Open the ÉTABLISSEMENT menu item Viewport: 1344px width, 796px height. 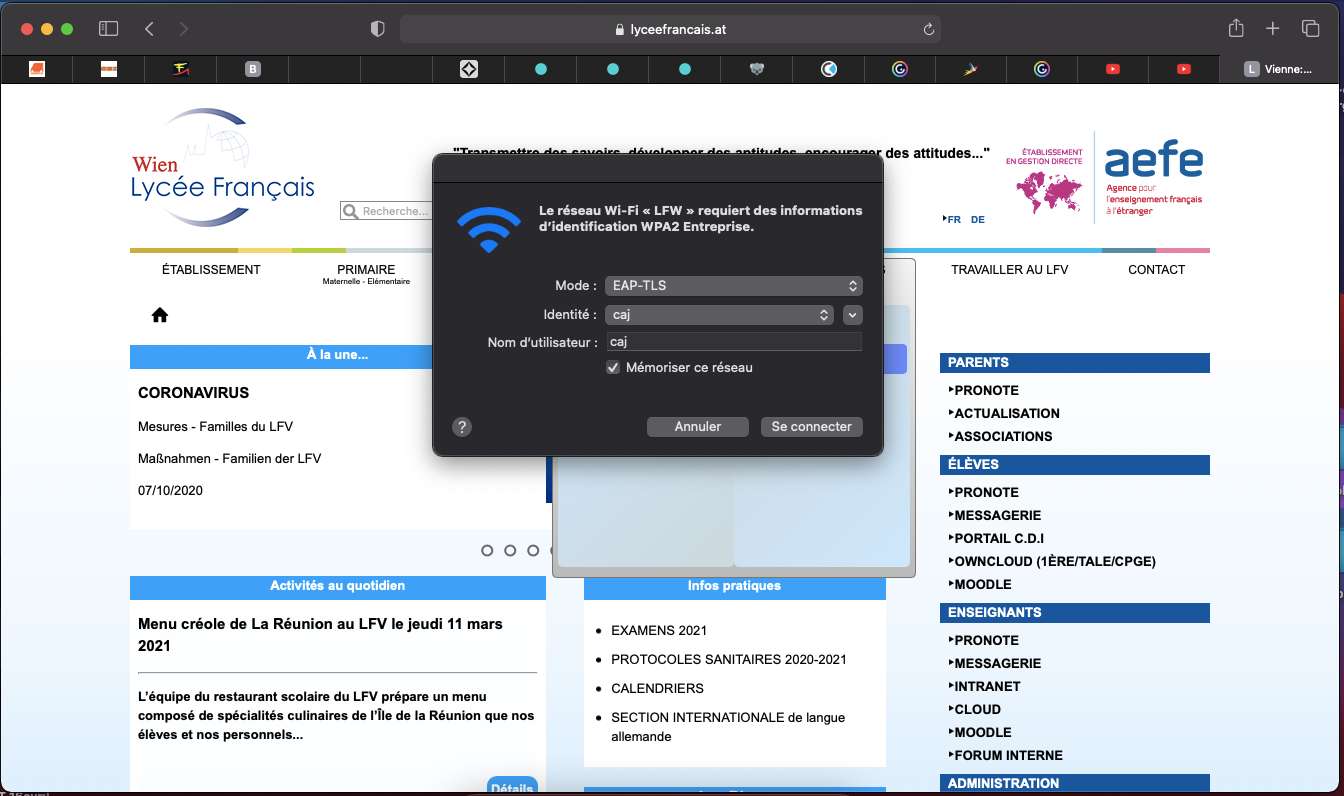click(211, 270)
